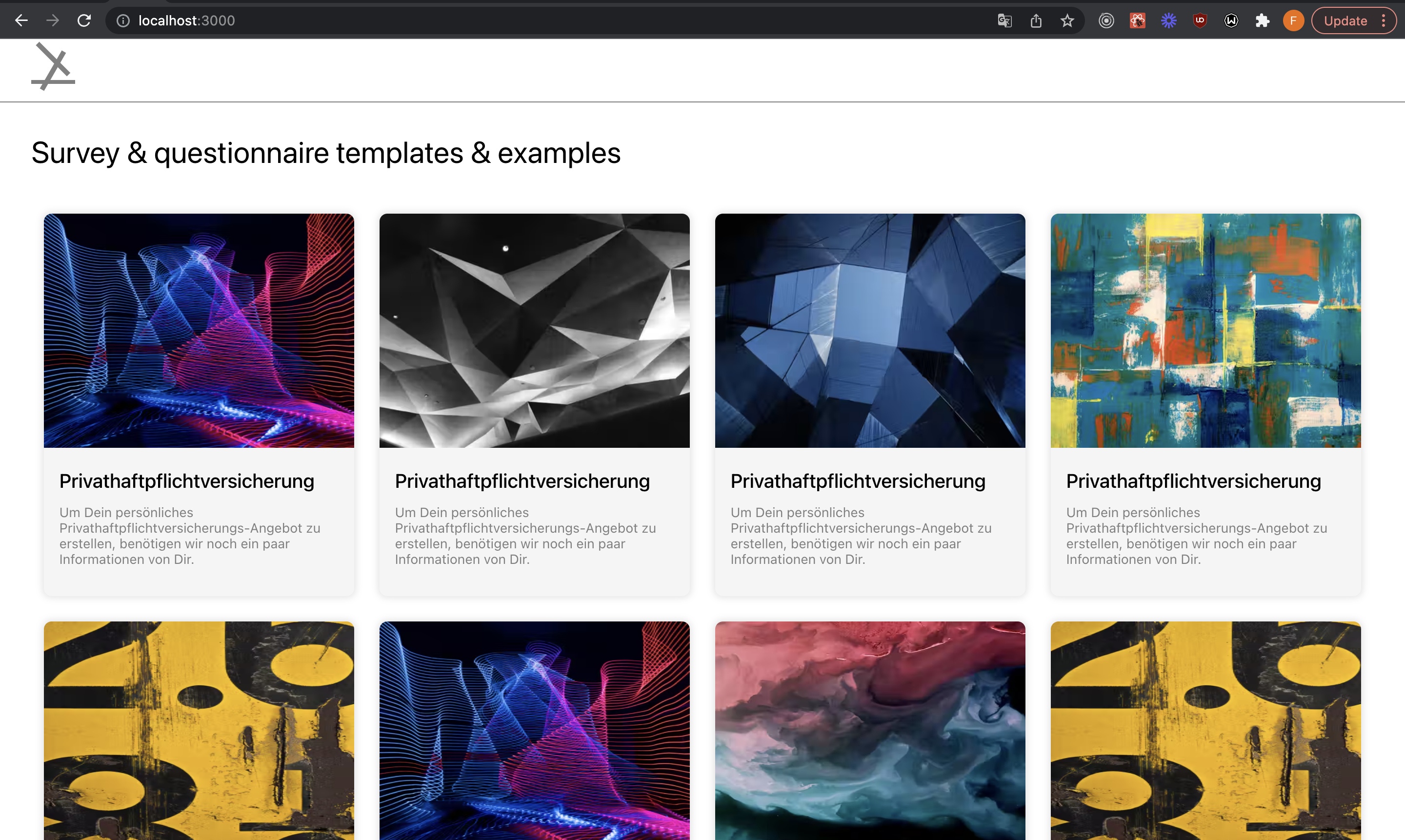The width and height of the screenshot is (1405, 840).
Task: Open the orange F profile avatar
Action: [1293, 21]
